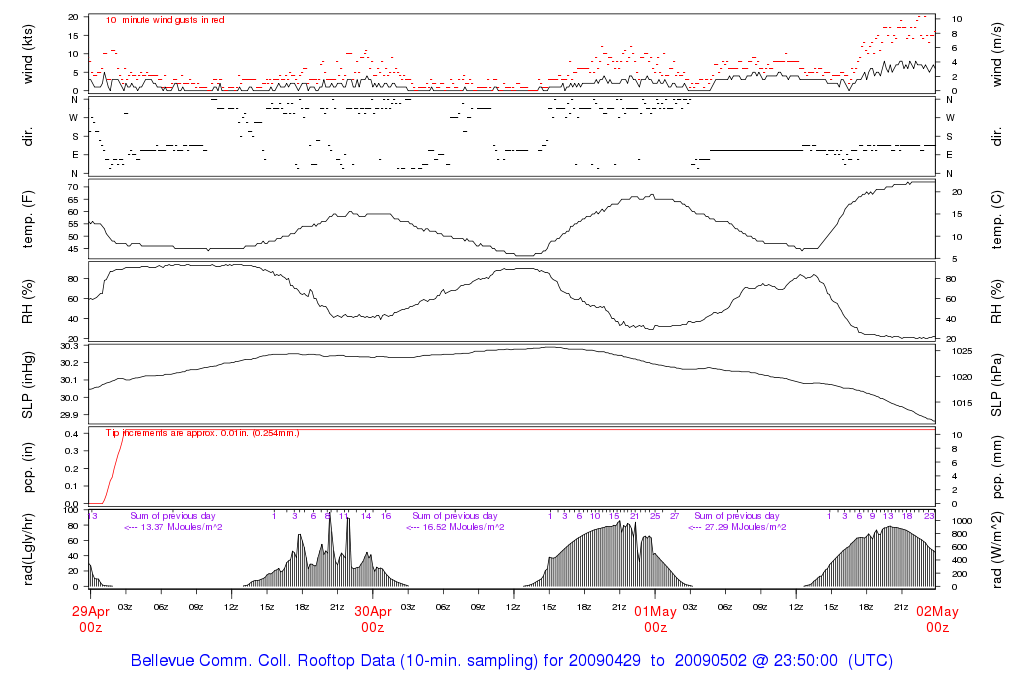Click the right 'pcp. (mm)' axis label
Viewport: 1024px width, 700px height.
997,468
